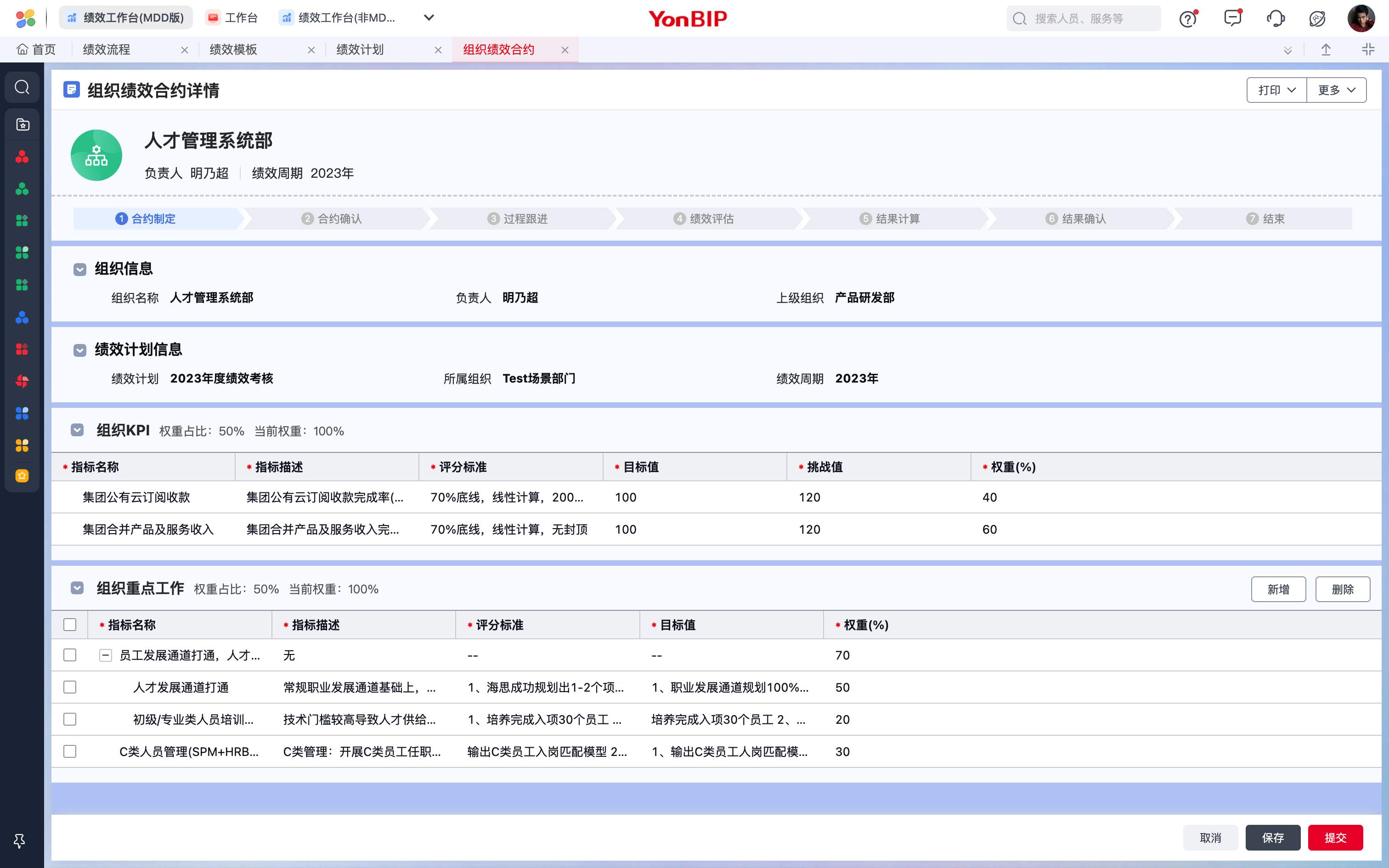1389x868 pixels.
Task: Click the red pinwheel sidebar icon
Action: pyautogui.click(x=22, y=381)
